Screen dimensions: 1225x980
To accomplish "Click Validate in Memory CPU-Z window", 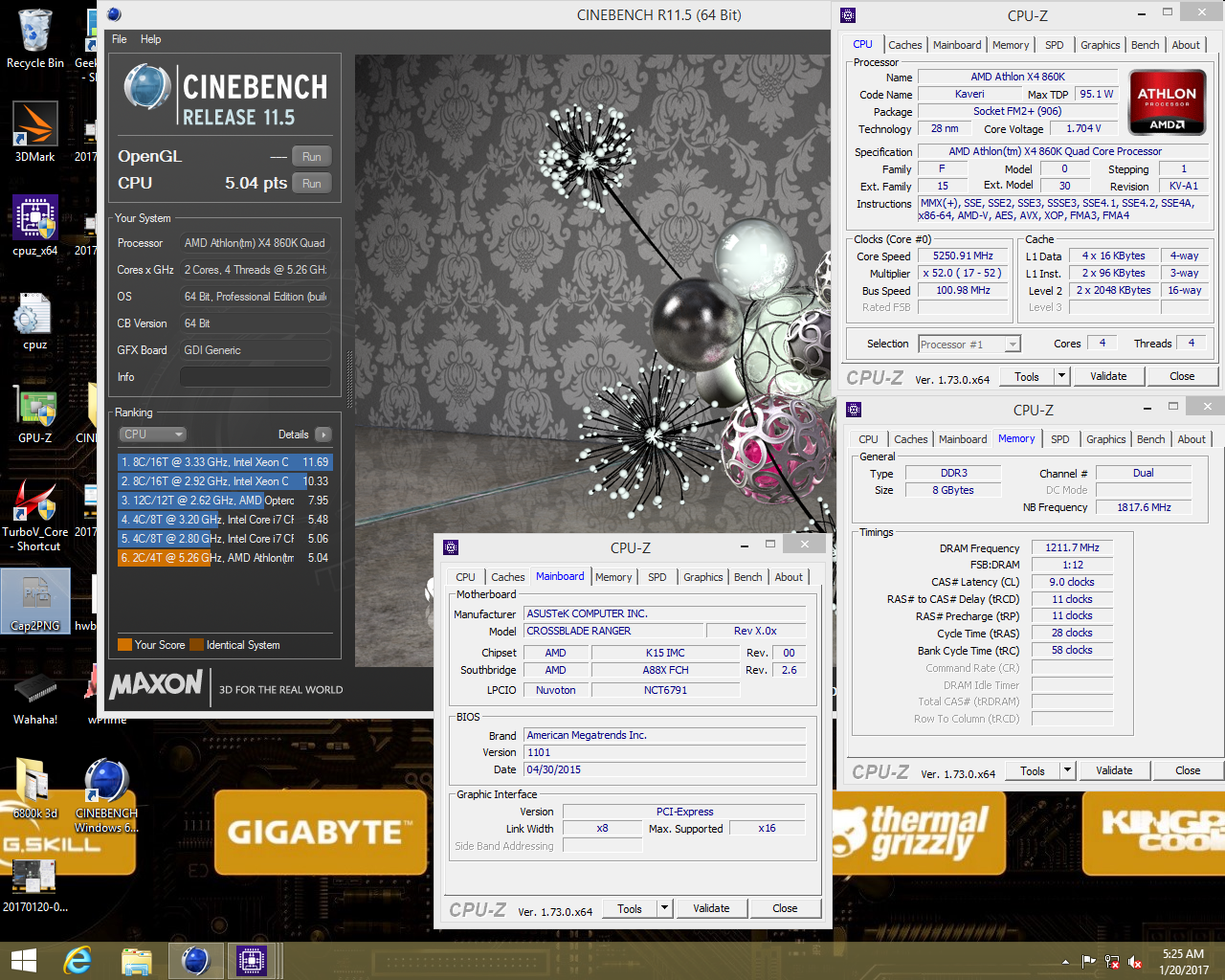I will [1114, 771].
